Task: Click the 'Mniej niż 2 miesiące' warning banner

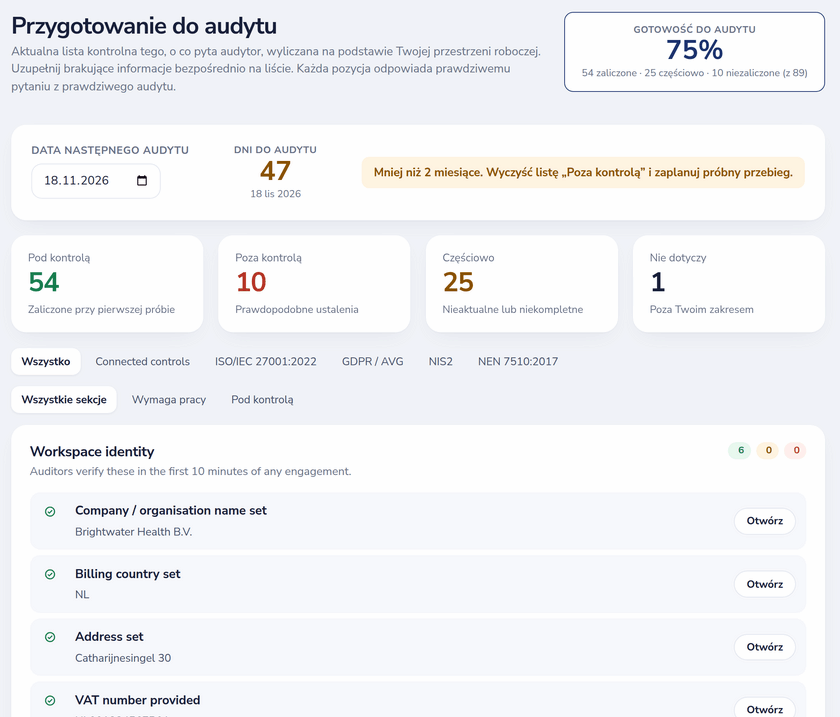Action: pyautogui.click(x=583, y=173)
